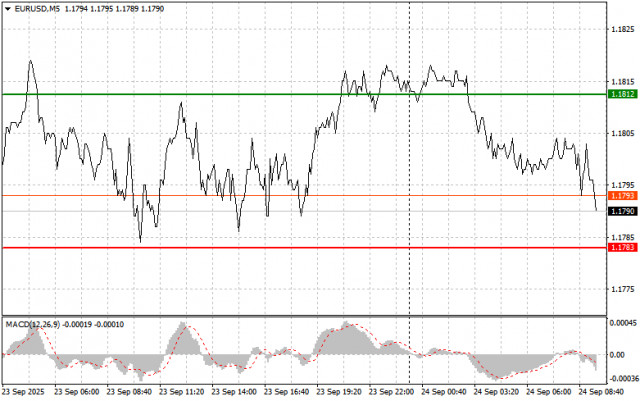Click the MACD(12,26,9) indicator label
The image size is (640, 401).
coord(33,325)
